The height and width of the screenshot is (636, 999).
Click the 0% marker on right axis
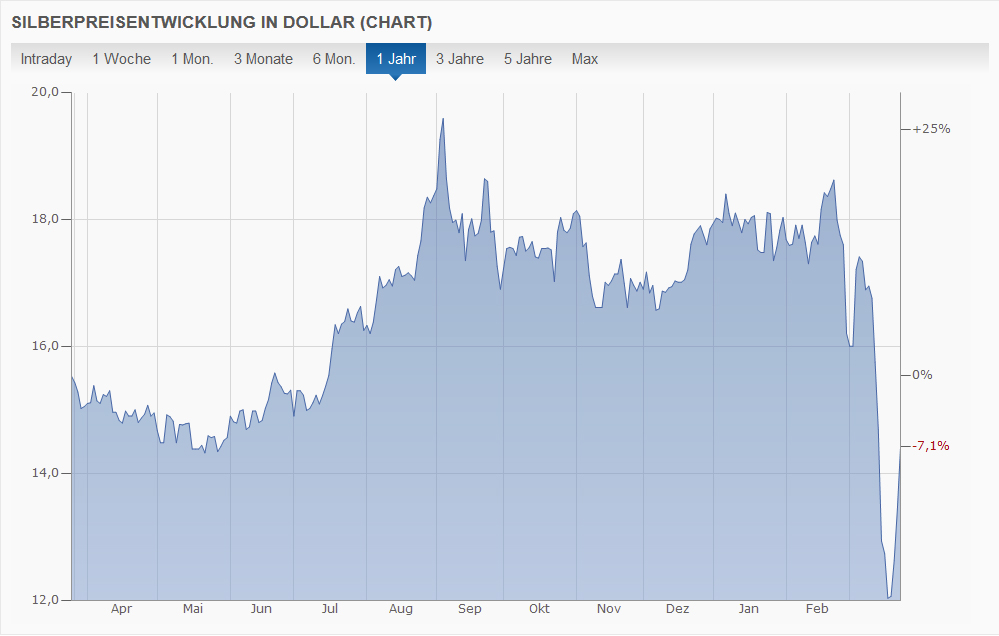(921, 375)
